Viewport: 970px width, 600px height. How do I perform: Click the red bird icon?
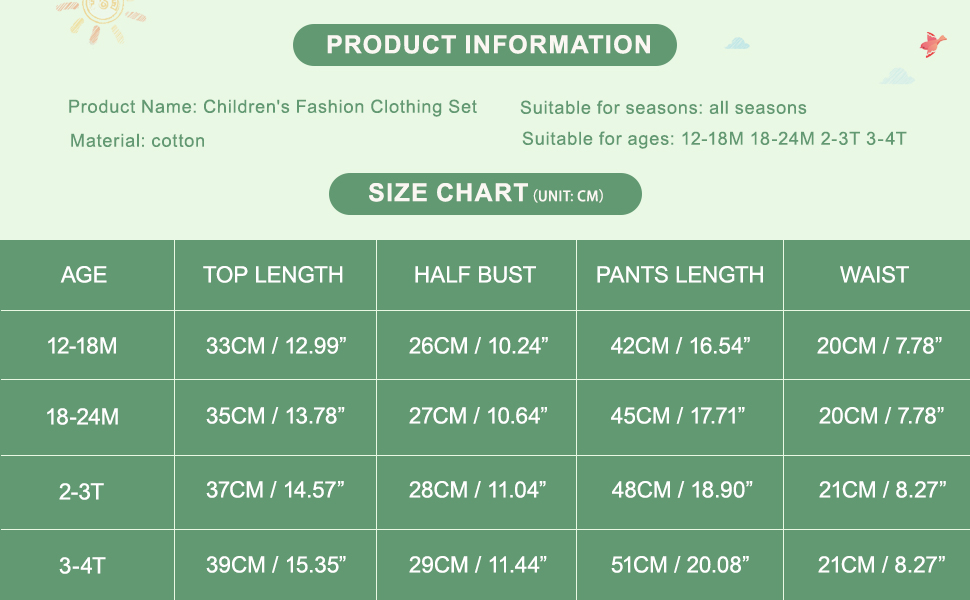point(932,44)
